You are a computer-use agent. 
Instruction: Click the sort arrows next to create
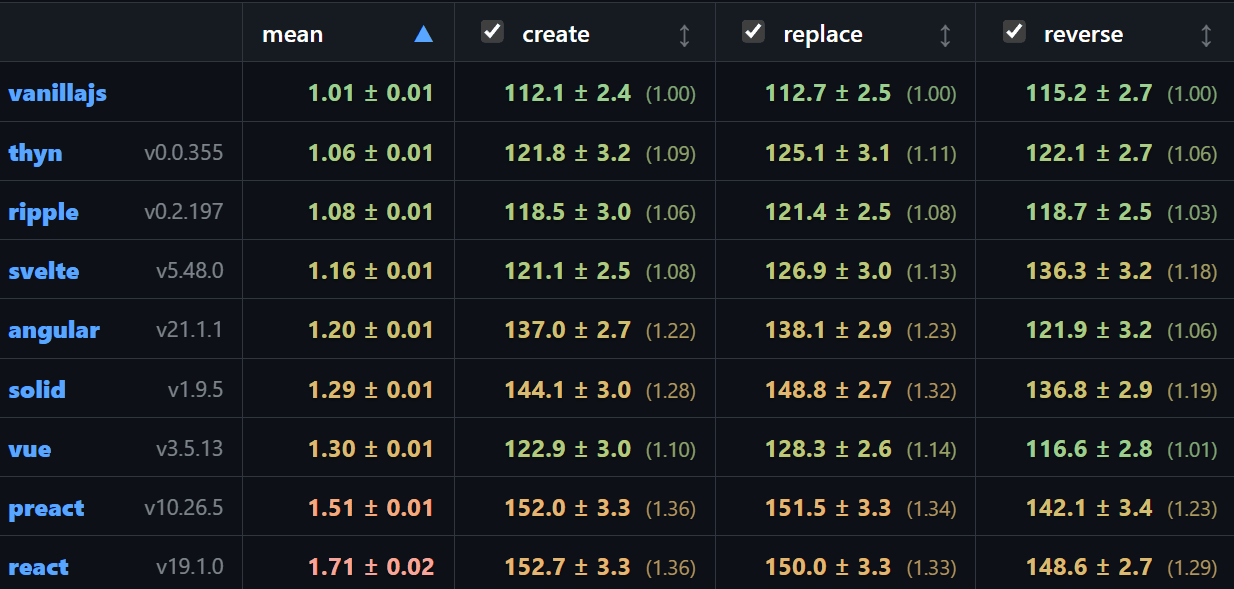click(684, 33)
